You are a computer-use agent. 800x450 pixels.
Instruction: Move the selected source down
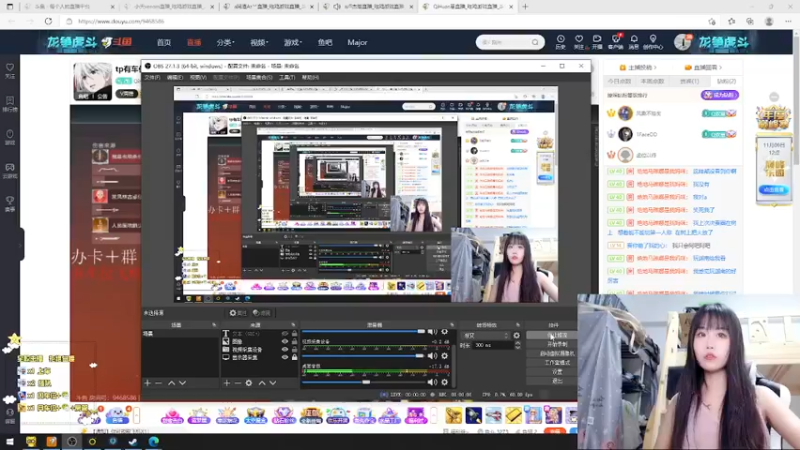(273, 383)
